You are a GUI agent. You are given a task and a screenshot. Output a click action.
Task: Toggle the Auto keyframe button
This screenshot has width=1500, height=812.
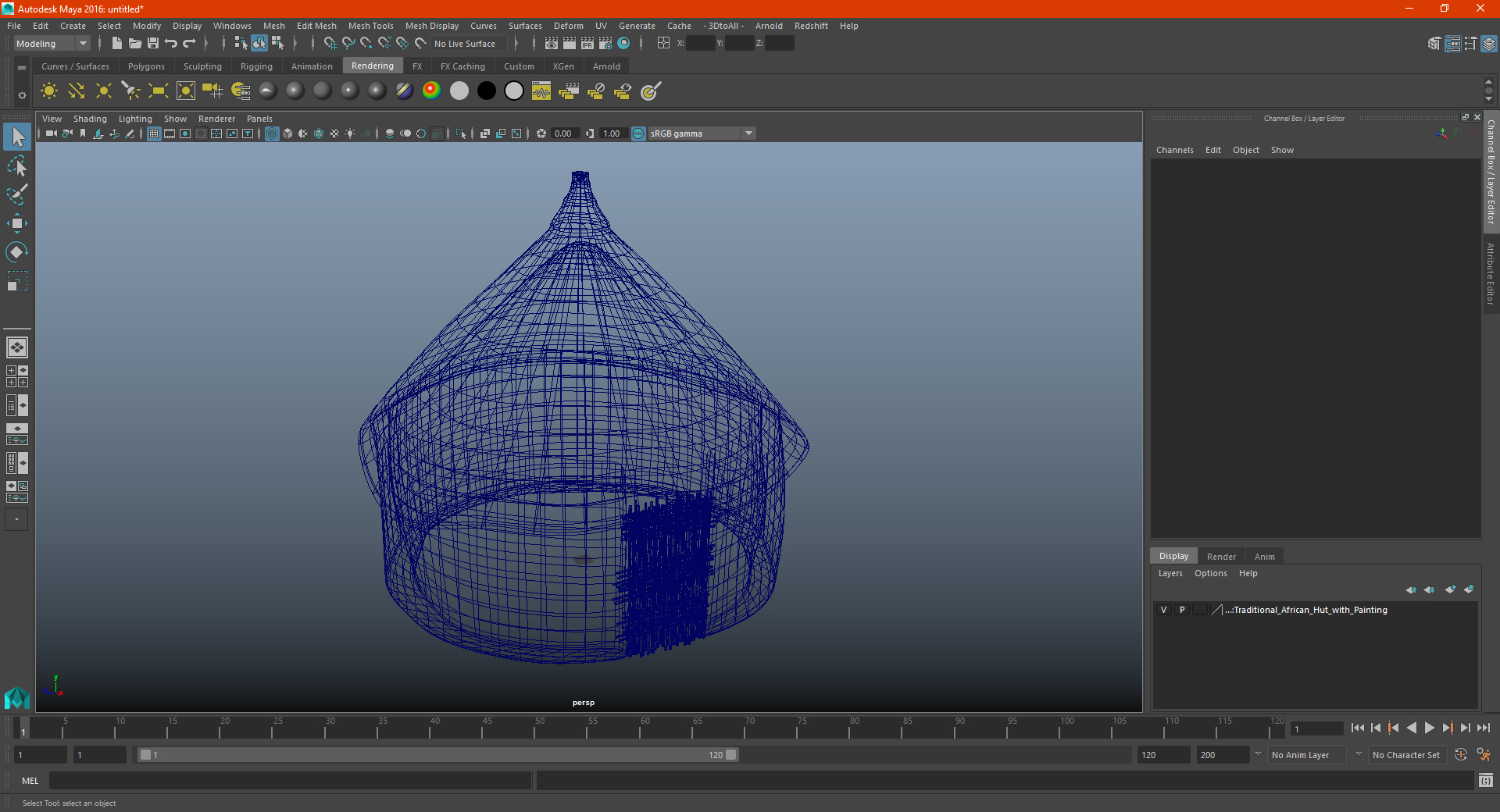point(1460,755)
